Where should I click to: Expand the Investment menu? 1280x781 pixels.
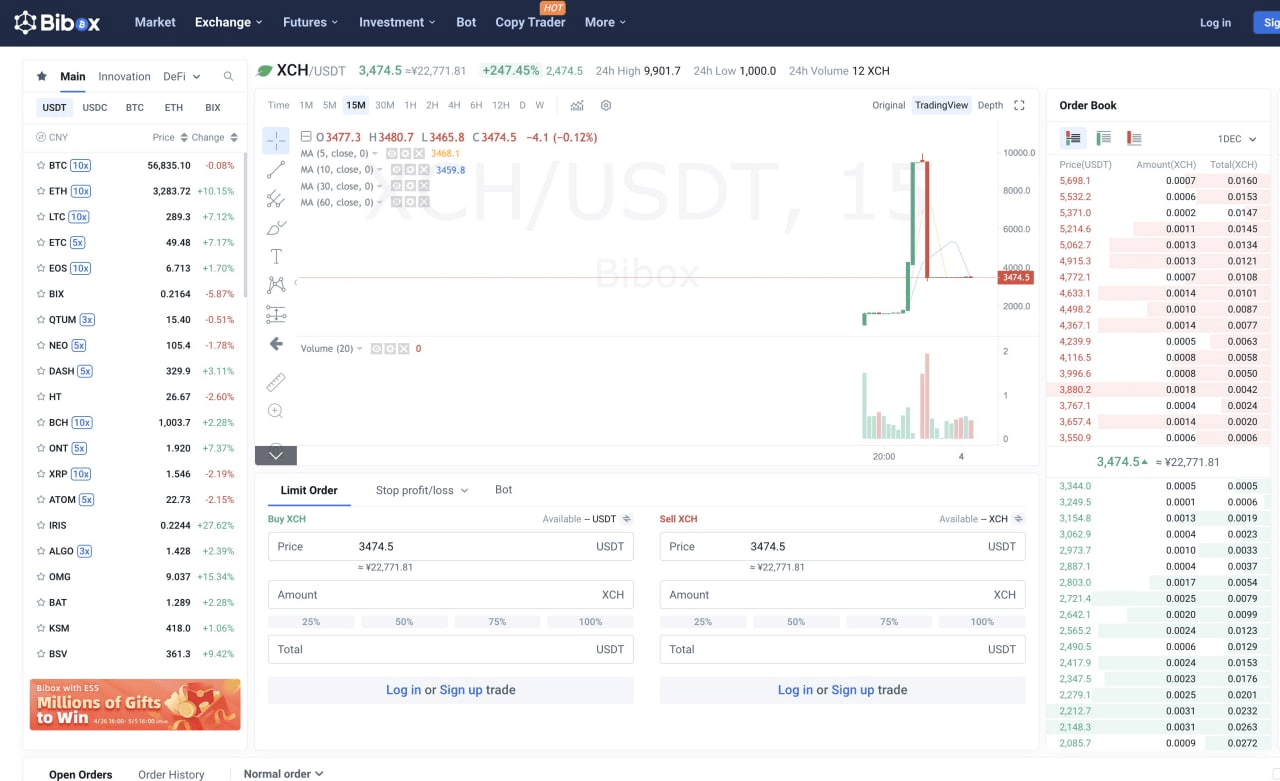click(x=398, y=22)
